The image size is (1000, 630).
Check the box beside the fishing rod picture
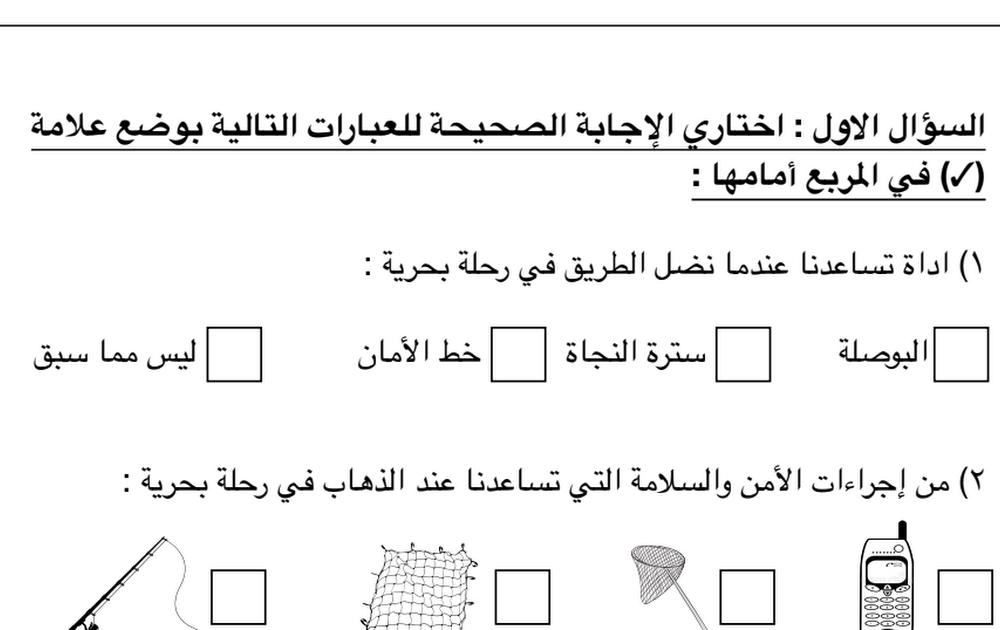pos(239,597)
